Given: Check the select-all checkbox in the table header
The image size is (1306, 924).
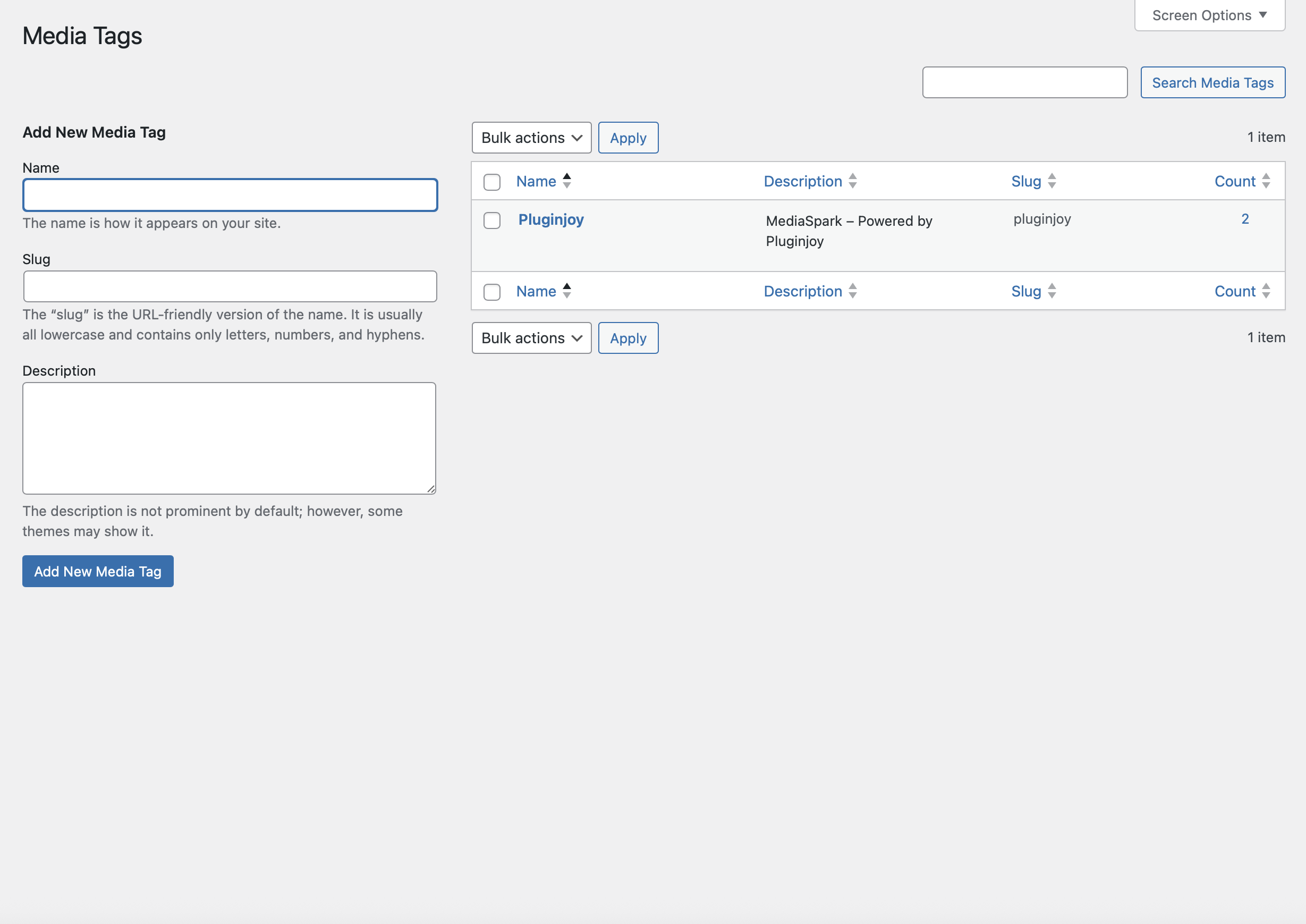Looking at the screenshot, I should coord(491,182).
